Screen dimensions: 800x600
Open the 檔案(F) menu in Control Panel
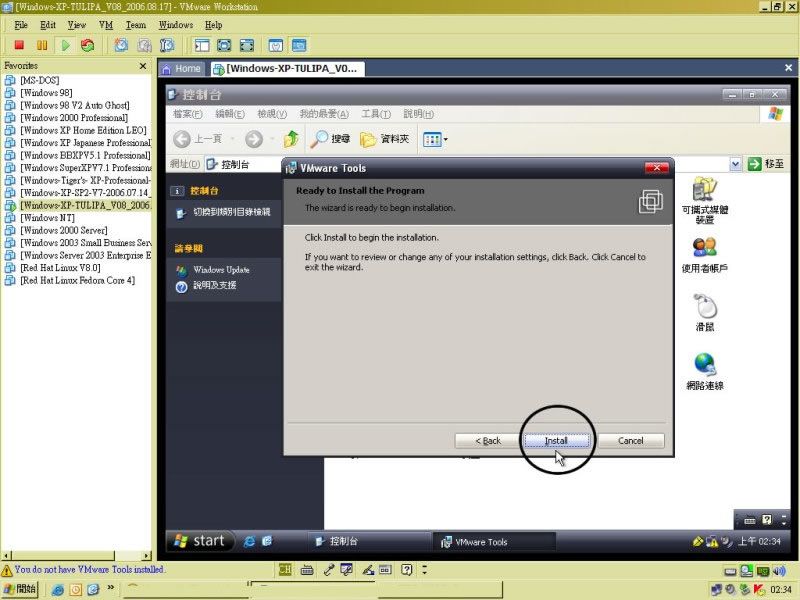point(188,114)
